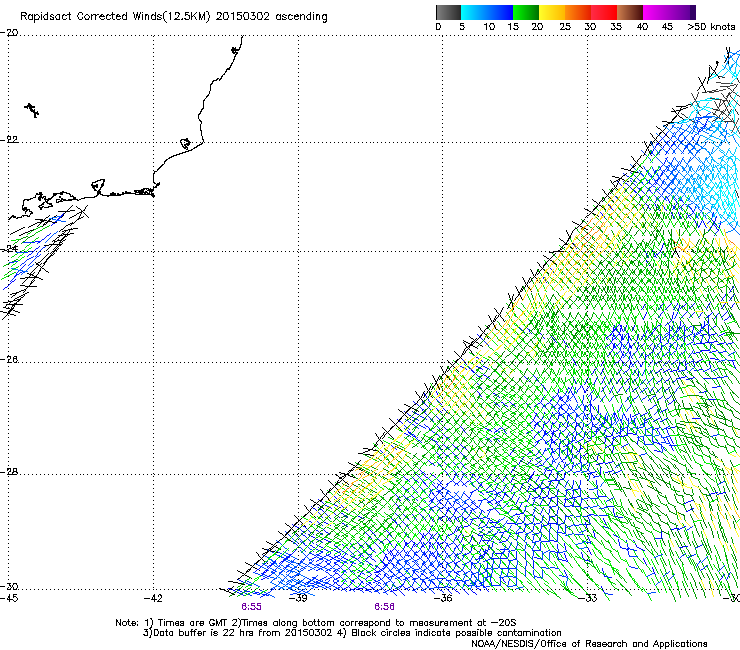The height and width of the screenshot is (650, 740).
Task: Click the blue 10-15 knots color swatch
Action: [x=500, y=12]
